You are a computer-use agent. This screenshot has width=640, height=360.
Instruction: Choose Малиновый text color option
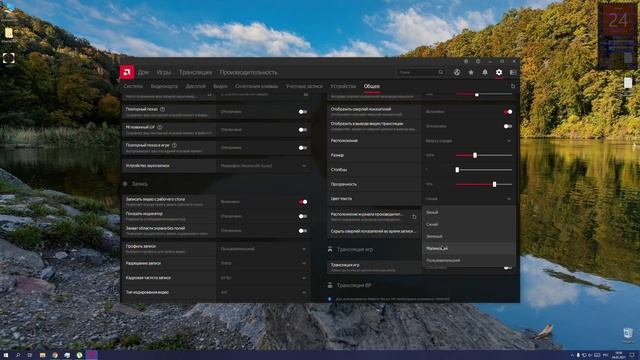[x=469, y=248]
